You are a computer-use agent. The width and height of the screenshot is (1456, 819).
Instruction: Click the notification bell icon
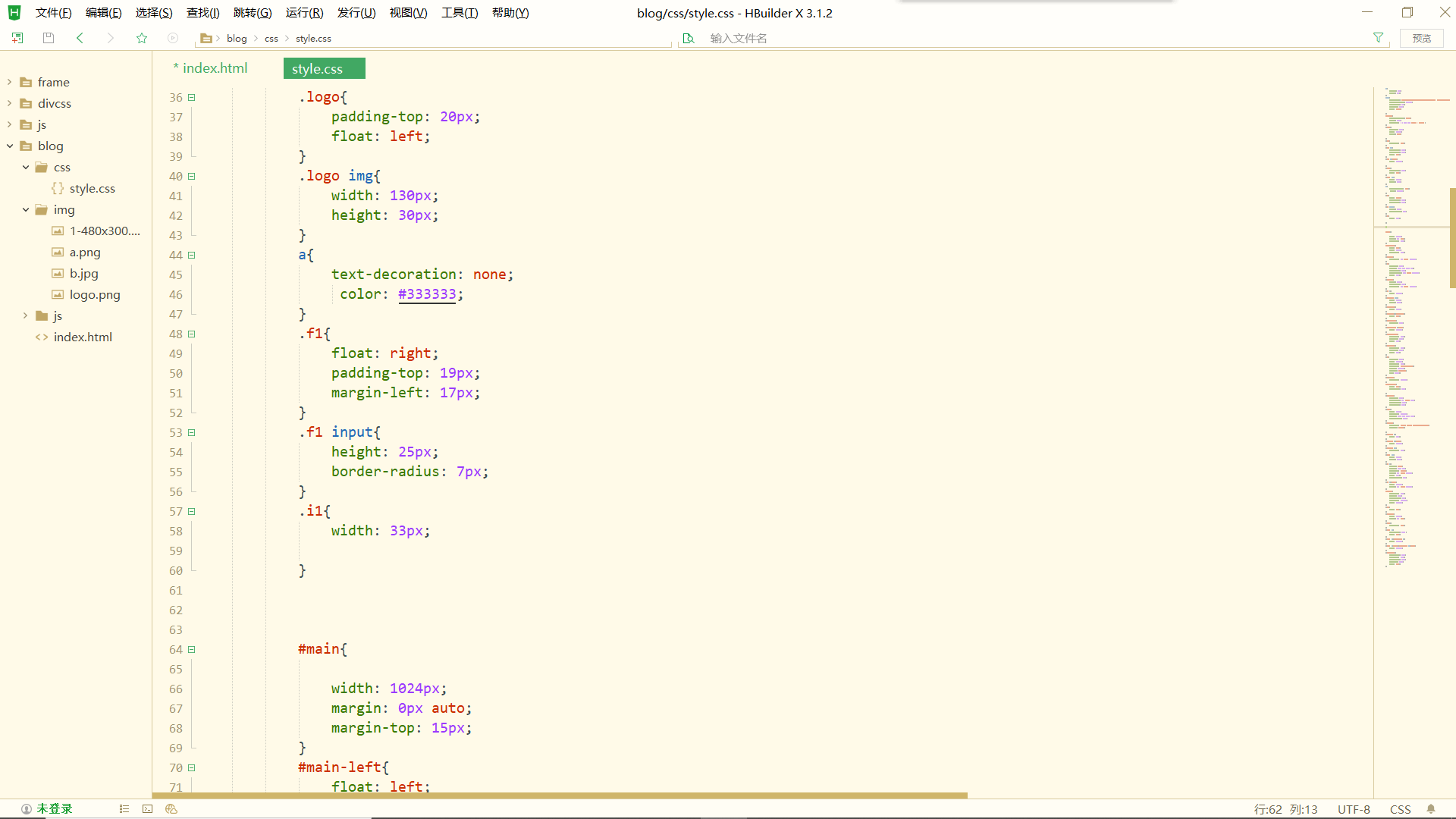click(1431, 809)
